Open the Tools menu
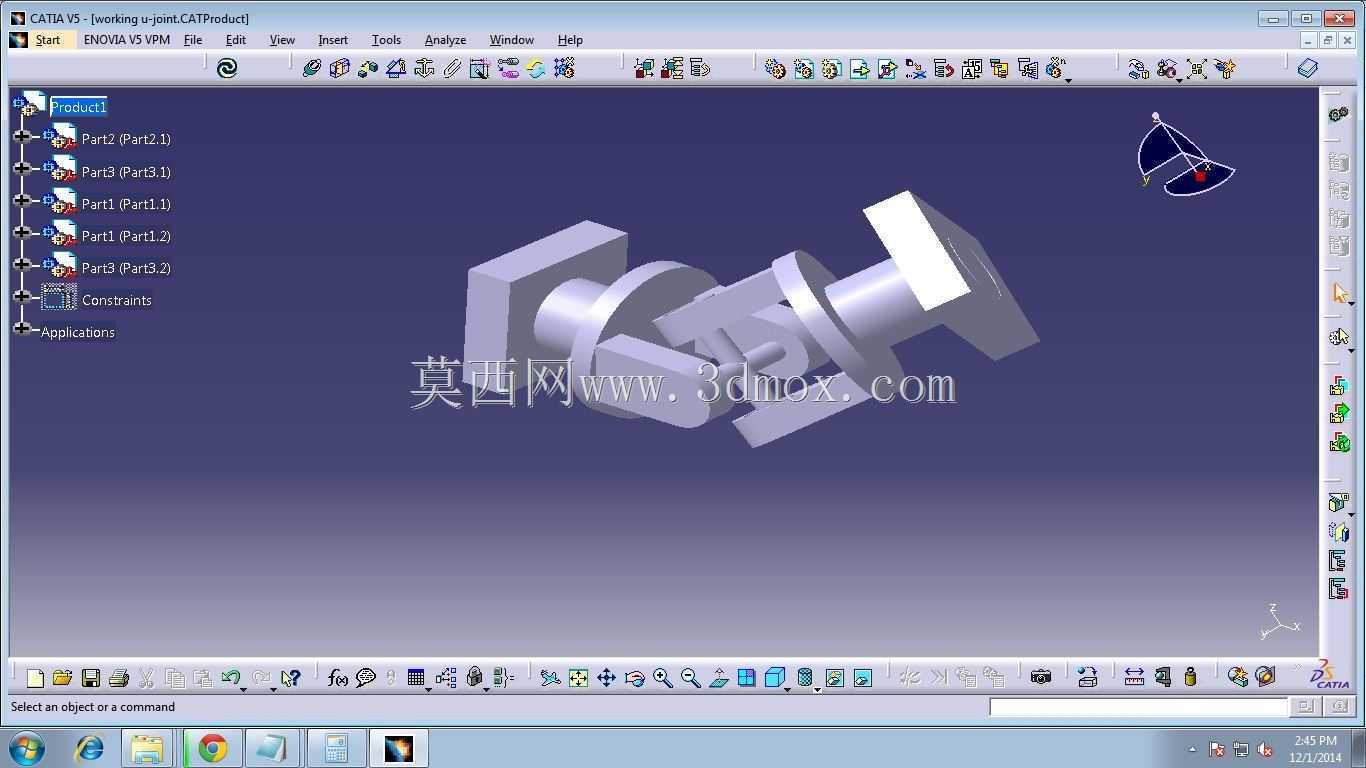The image size is (1366, 768). pos(386,40)
